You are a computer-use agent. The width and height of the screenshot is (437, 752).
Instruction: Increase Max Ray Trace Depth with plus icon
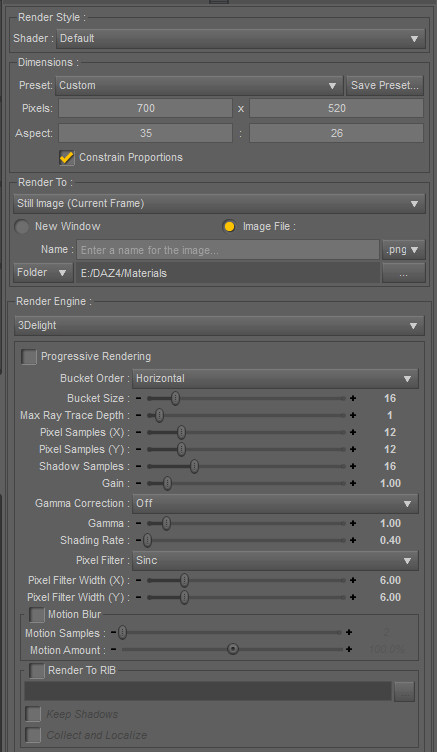coord(353,415)
